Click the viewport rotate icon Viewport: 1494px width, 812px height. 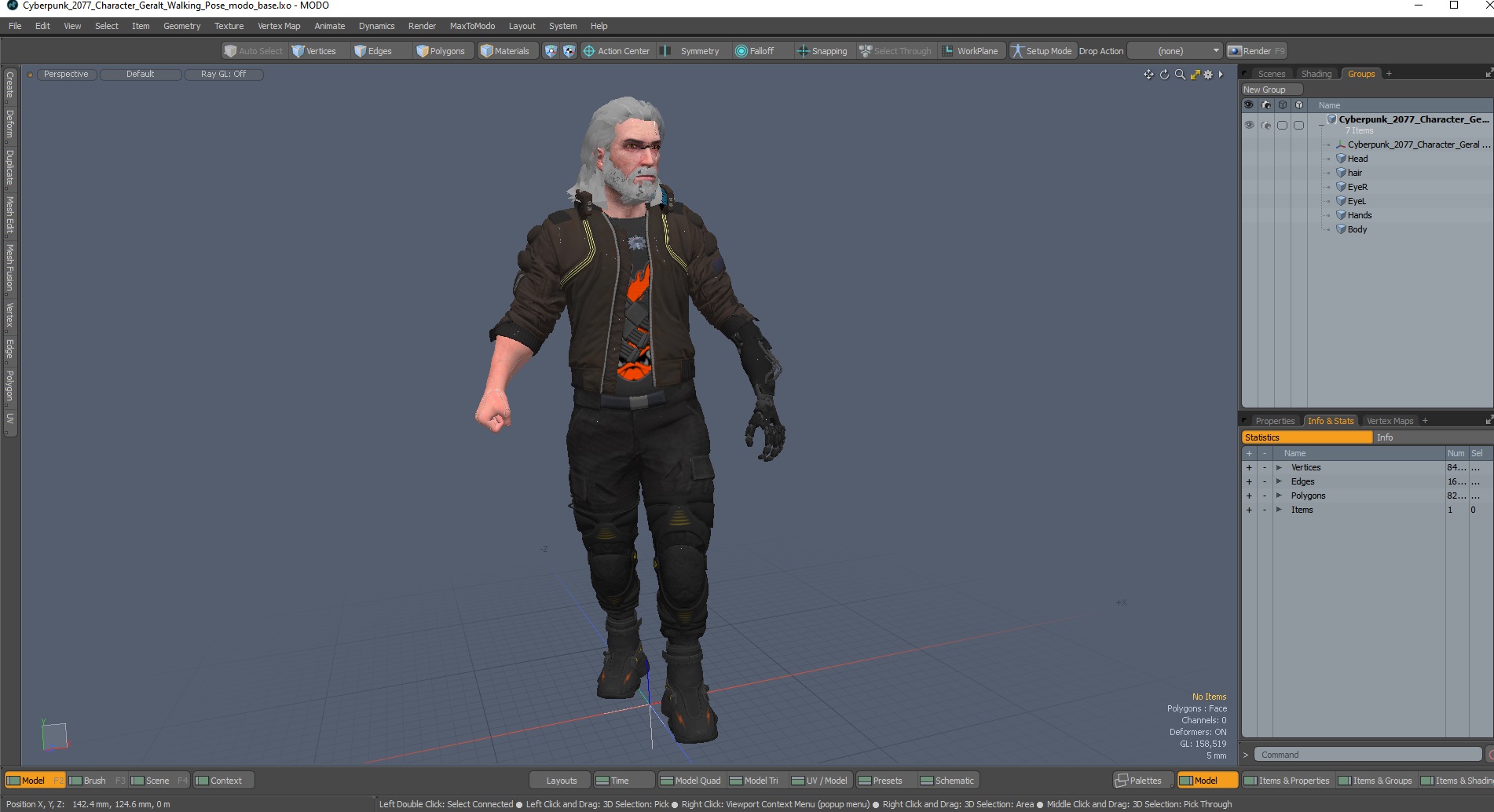pyautogui.click(x=1164, y=75)
